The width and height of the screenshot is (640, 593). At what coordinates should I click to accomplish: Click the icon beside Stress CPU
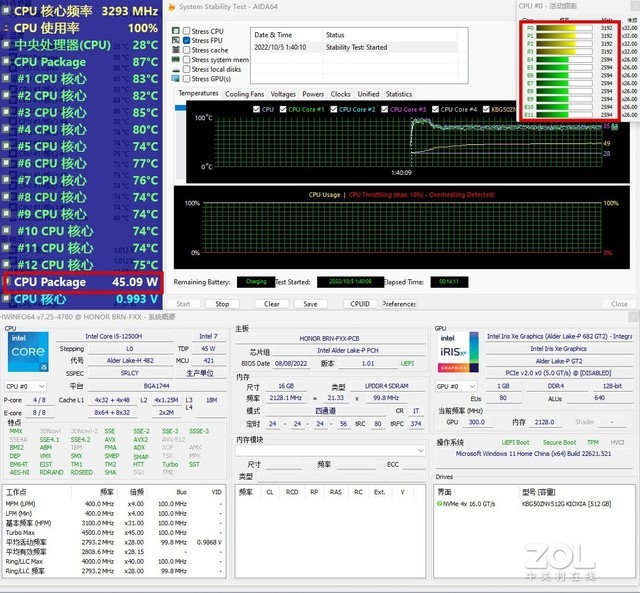coord(176,31)
